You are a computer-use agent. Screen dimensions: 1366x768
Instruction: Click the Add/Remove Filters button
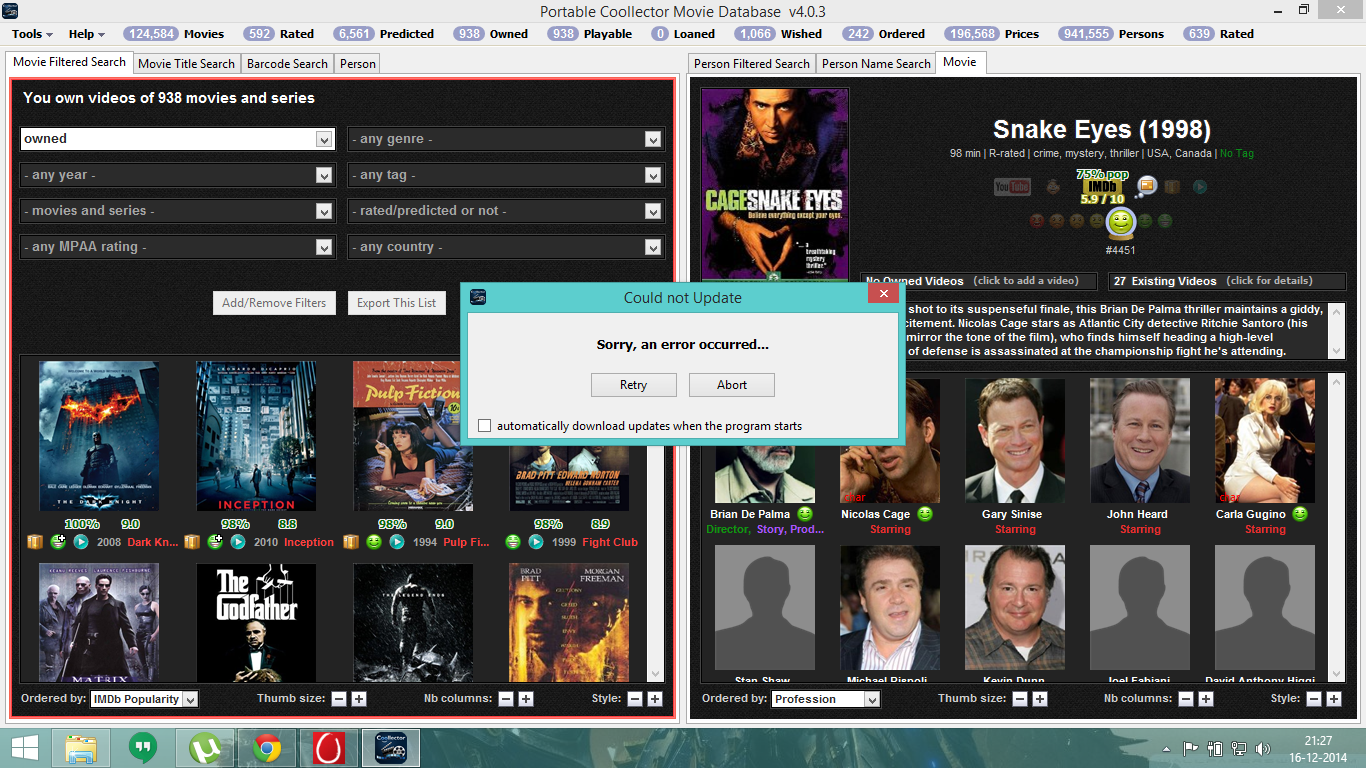coord(274,303)
